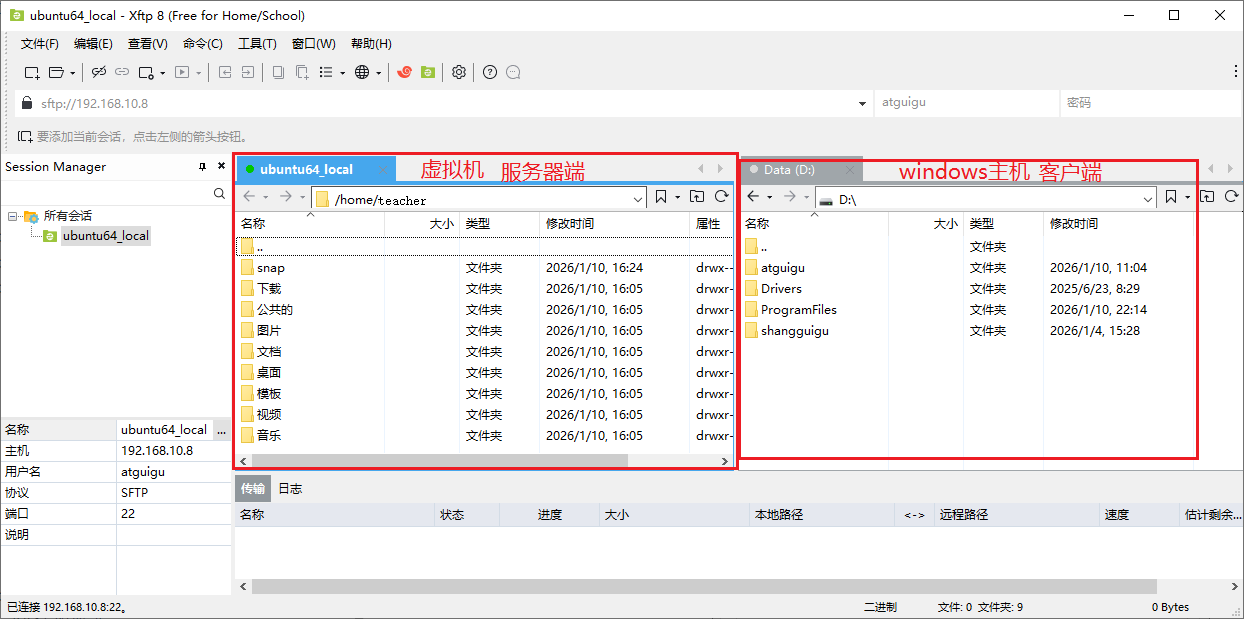Image resolution: width=1244 pixels, height=619 pixels.
Task: Go up one folder in remote pane
Action: tap(697, 198)
